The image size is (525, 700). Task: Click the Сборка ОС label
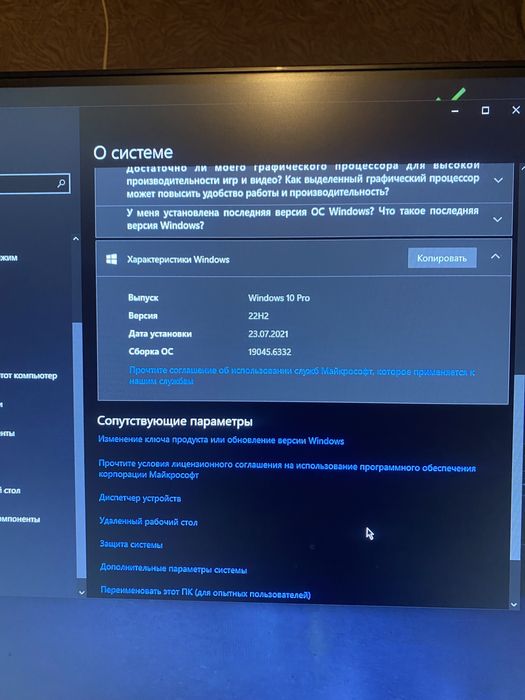[151, 351]
